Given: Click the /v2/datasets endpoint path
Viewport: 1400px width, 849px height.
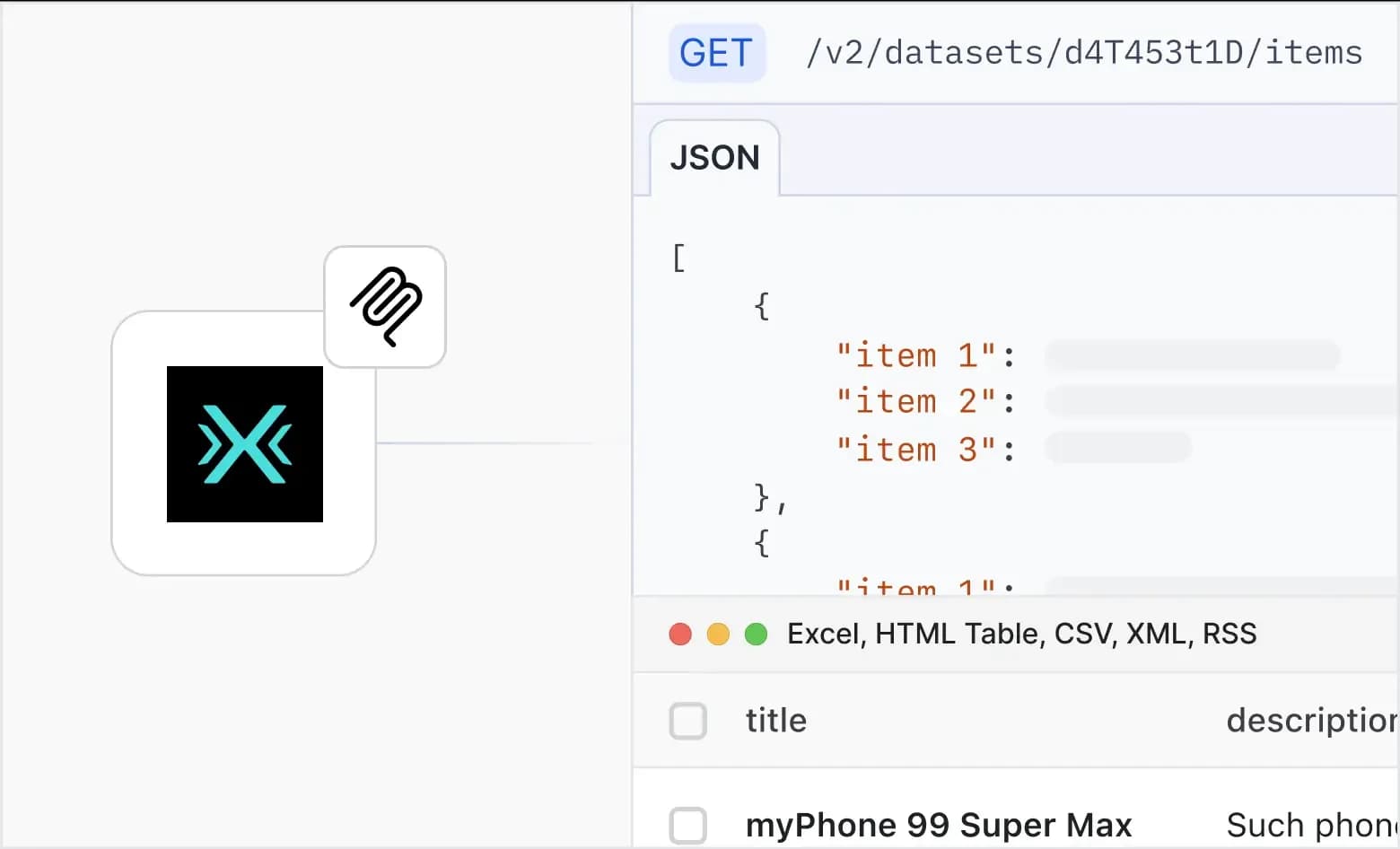Looking at the screenshot, I should click(x=1083, y=53).
